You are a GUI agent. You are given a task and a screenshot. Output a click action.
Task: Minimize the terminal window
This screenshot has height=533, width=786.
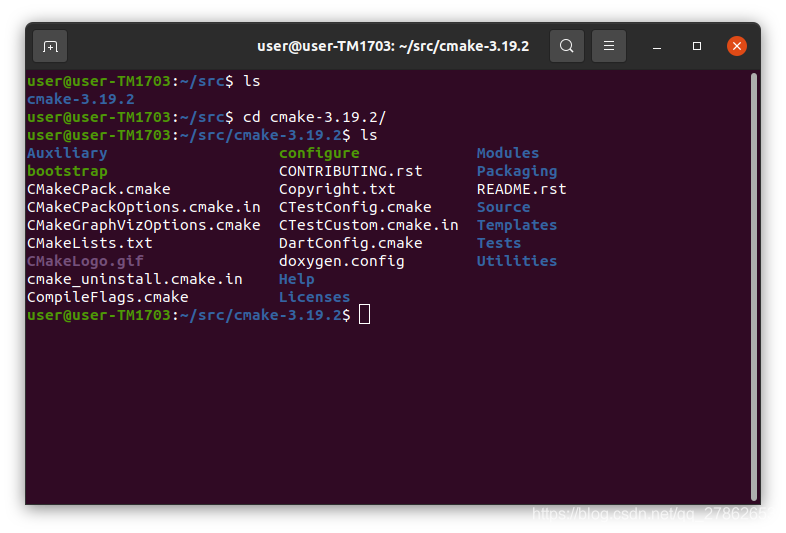[x=657, y=47]
